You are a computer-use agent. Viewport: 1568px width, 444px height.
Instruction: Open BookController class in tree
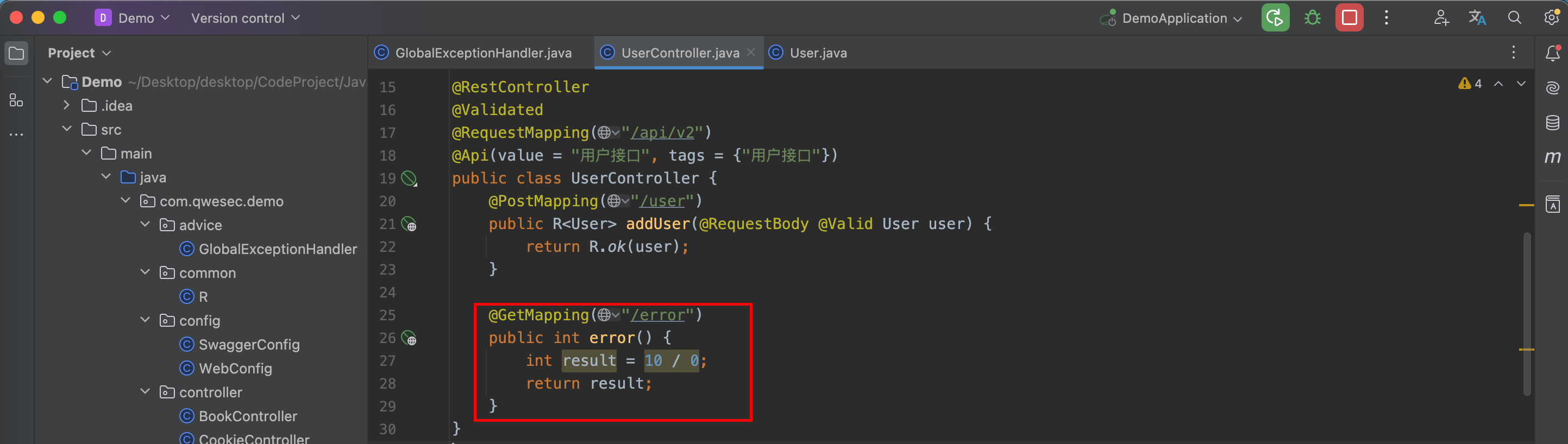238,416
